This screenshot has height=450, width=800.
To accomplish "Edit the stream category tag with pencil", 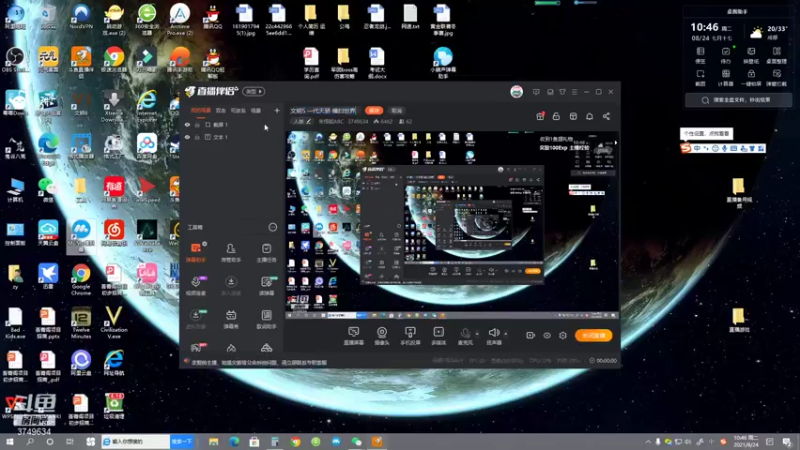I will point(301,121).
